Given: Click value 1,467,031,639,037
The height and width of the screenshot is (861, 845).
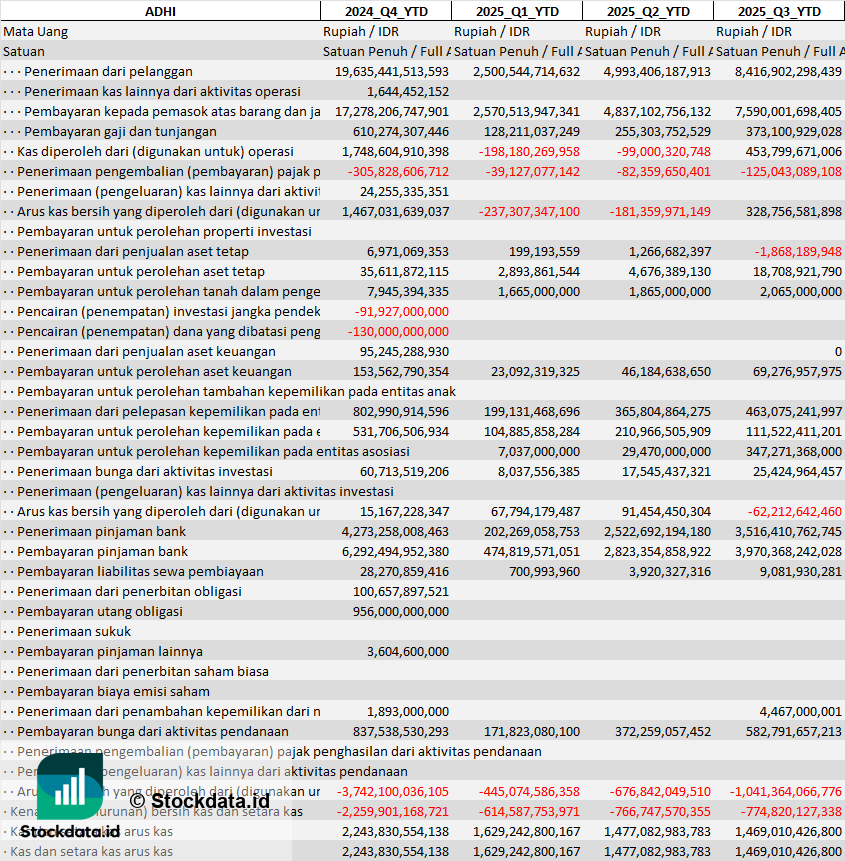Looking at the screenshot, I should click(395, 211).
